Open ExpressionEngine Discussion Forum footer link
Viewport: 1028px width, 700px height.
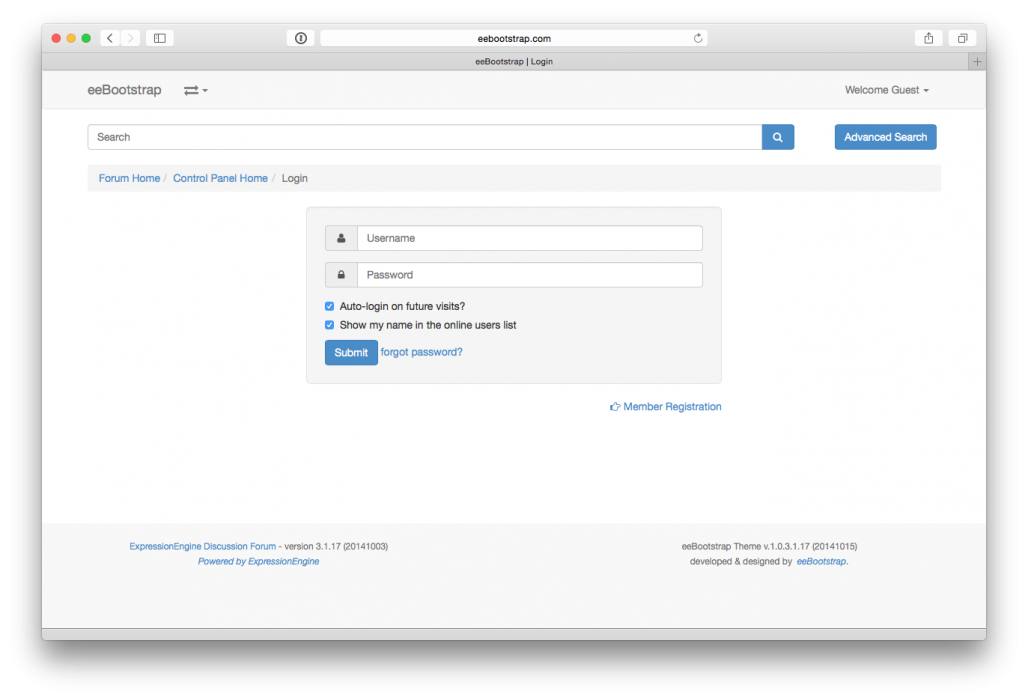click(x=203, y=546)
